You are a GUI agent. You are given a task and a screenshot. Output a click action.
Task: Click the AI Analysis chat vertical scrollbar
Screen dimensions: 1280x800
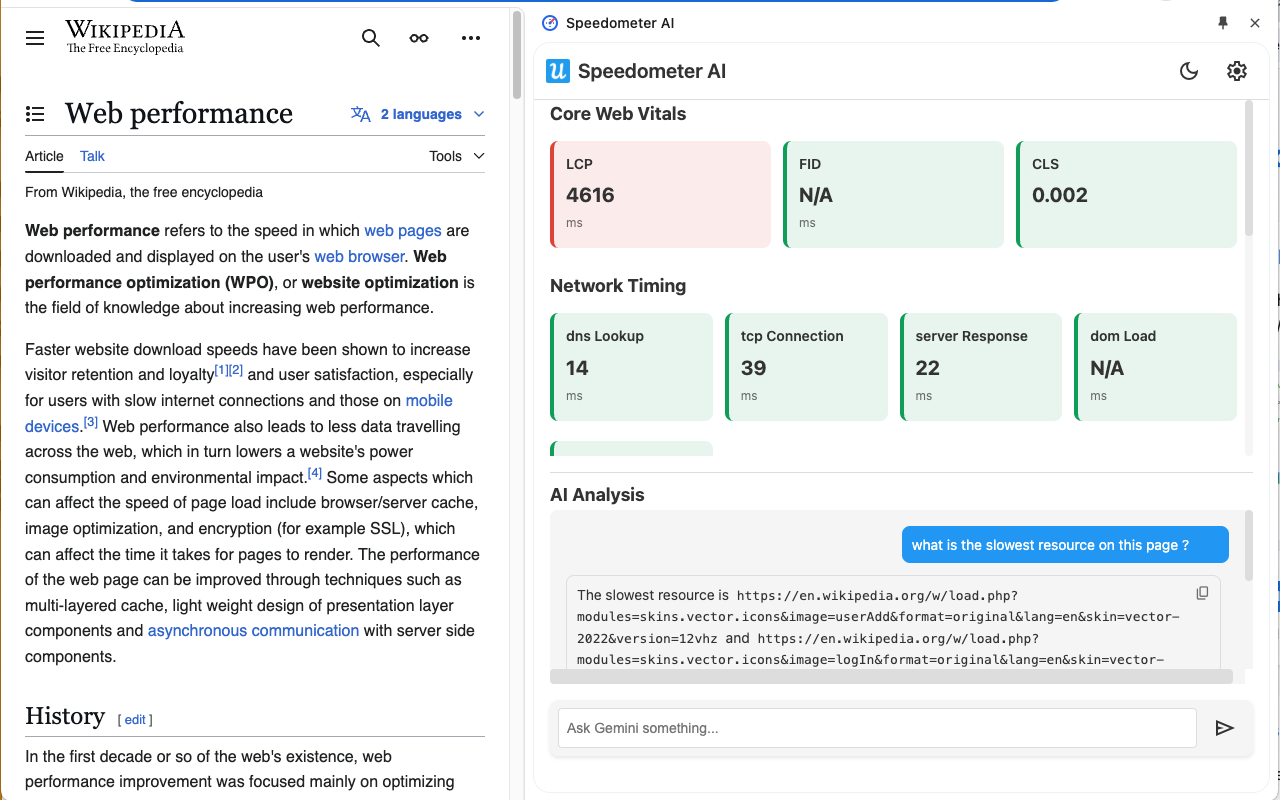coord(1249,545)
